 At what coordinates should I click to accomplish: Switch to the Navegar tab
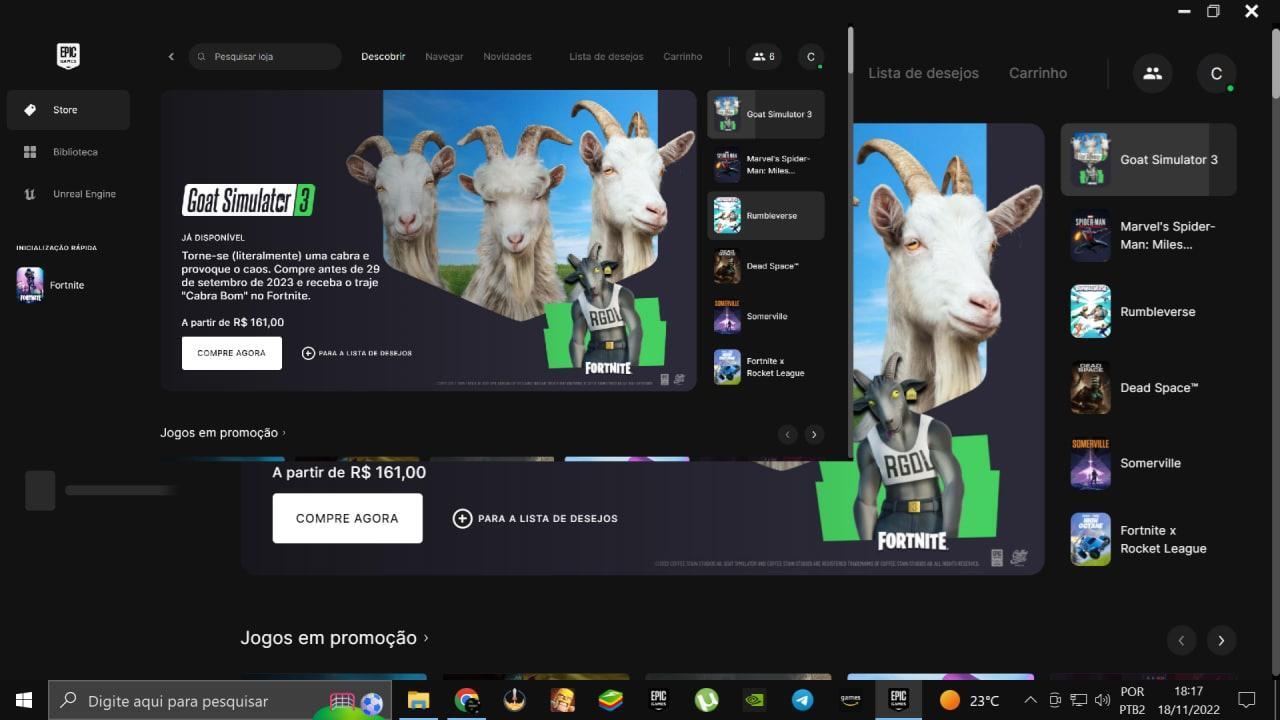coord(444,57)
